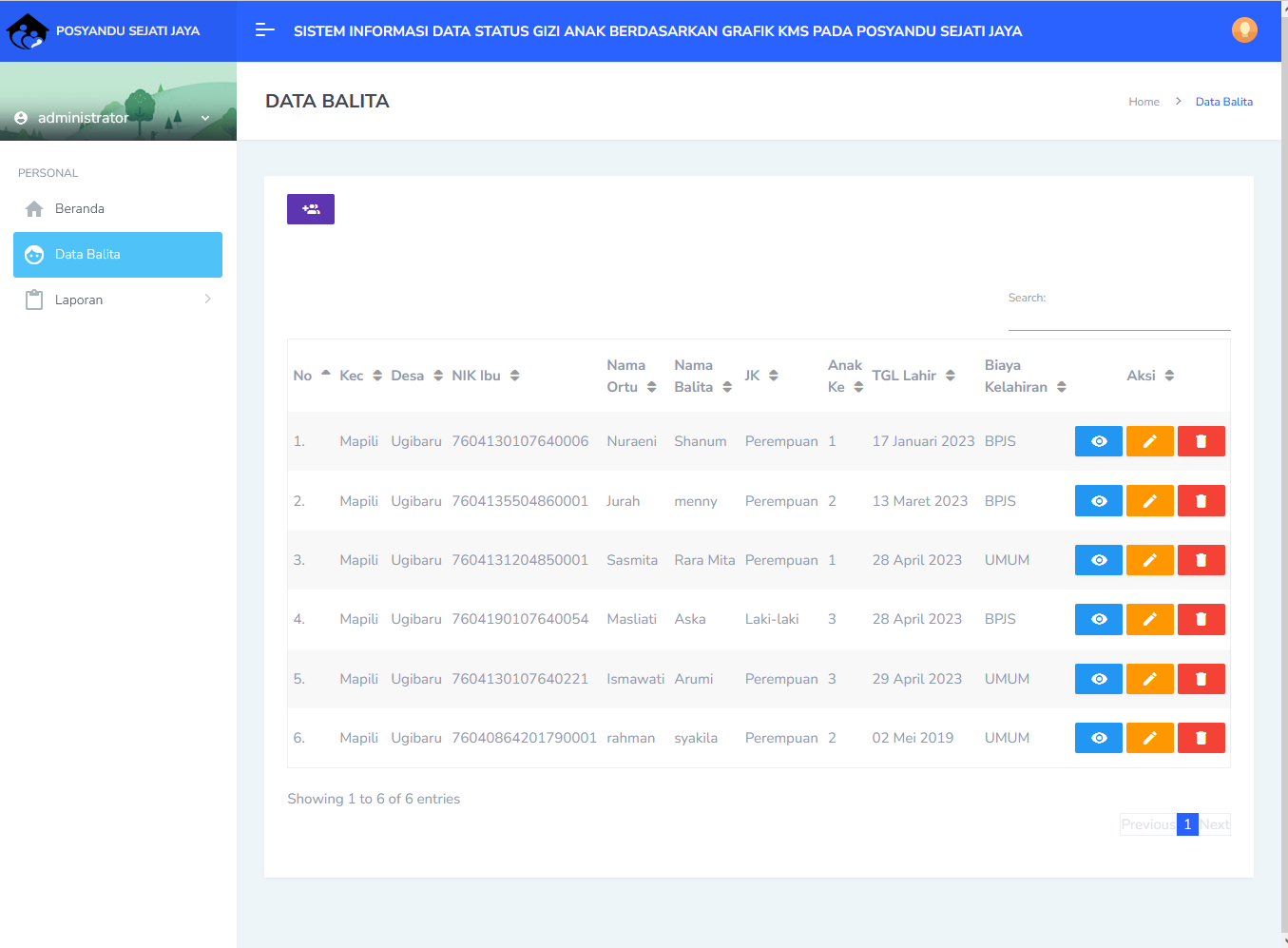Toggle the hamburger sidebar menu icon
The image size is (1288, 948).
click(265, 30)
